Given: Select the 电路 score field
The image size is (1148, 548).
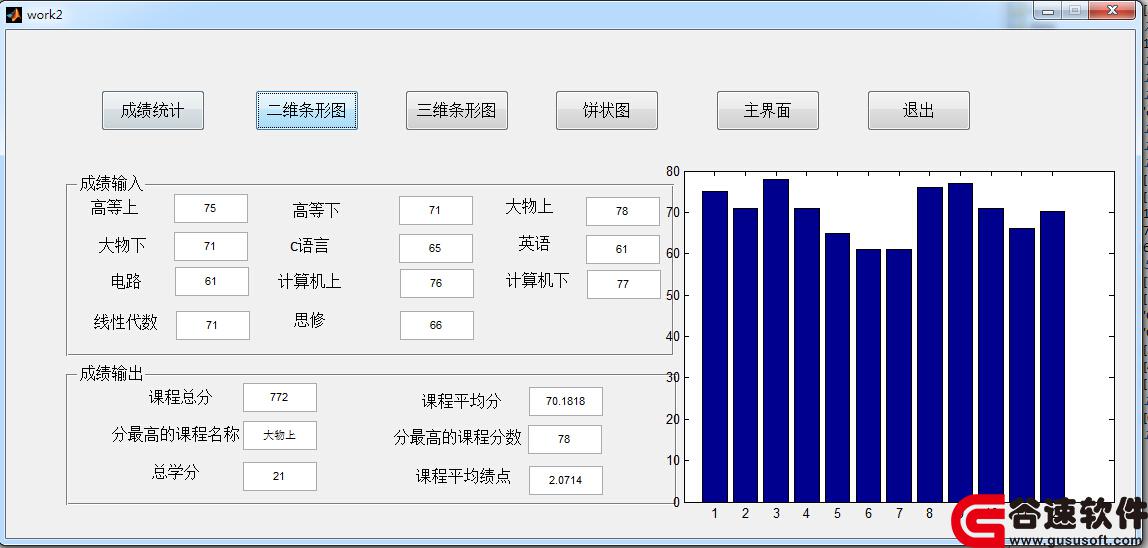Looking at the screenshot, I should [212, 281].
